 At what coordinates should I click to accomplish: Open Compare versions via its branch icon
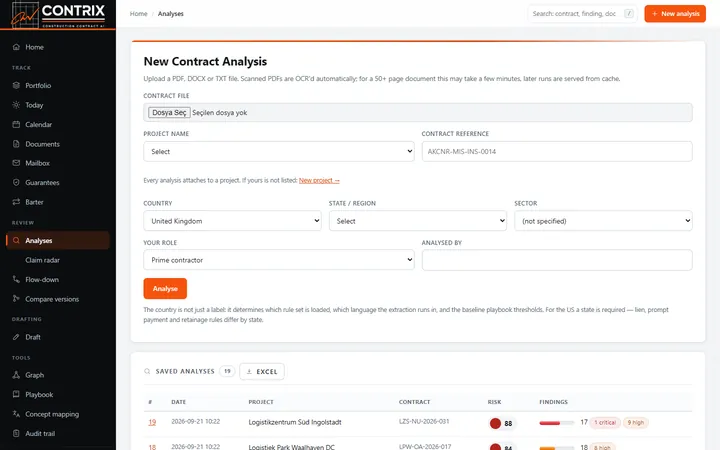(x=16, y=298)
